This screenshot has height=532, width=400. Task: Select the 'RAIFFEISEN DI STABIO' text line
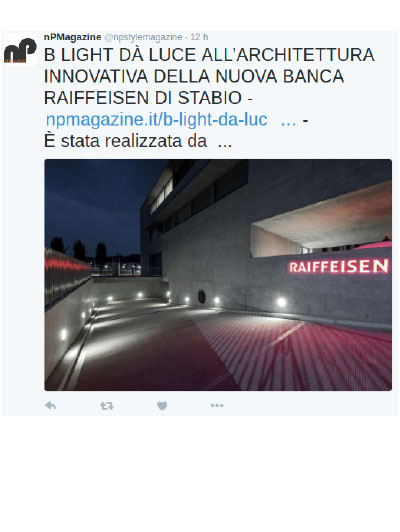(x=143, y=98)
